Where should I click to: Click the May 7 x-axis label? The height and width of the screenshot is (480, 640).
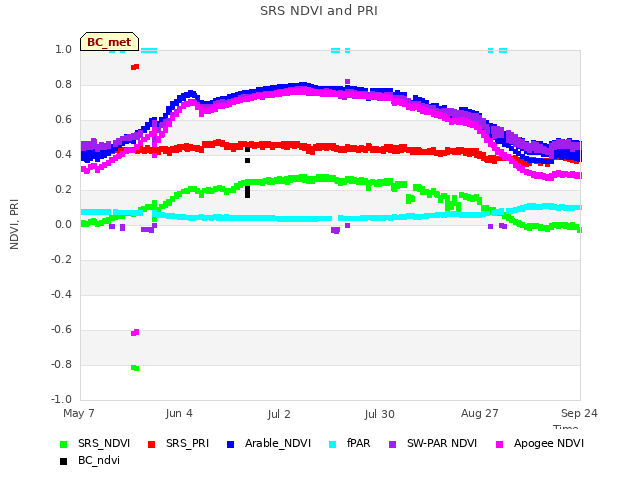[79, 413]
